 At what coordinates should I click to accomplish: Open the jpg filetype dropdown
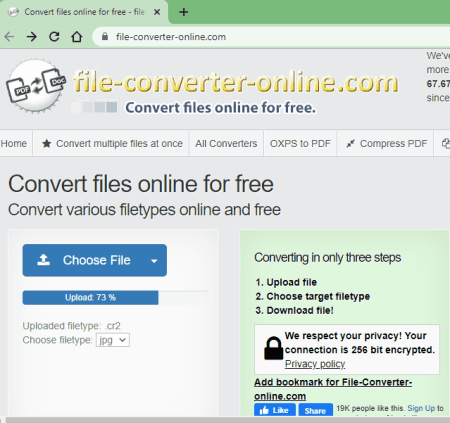click(113, 340)
